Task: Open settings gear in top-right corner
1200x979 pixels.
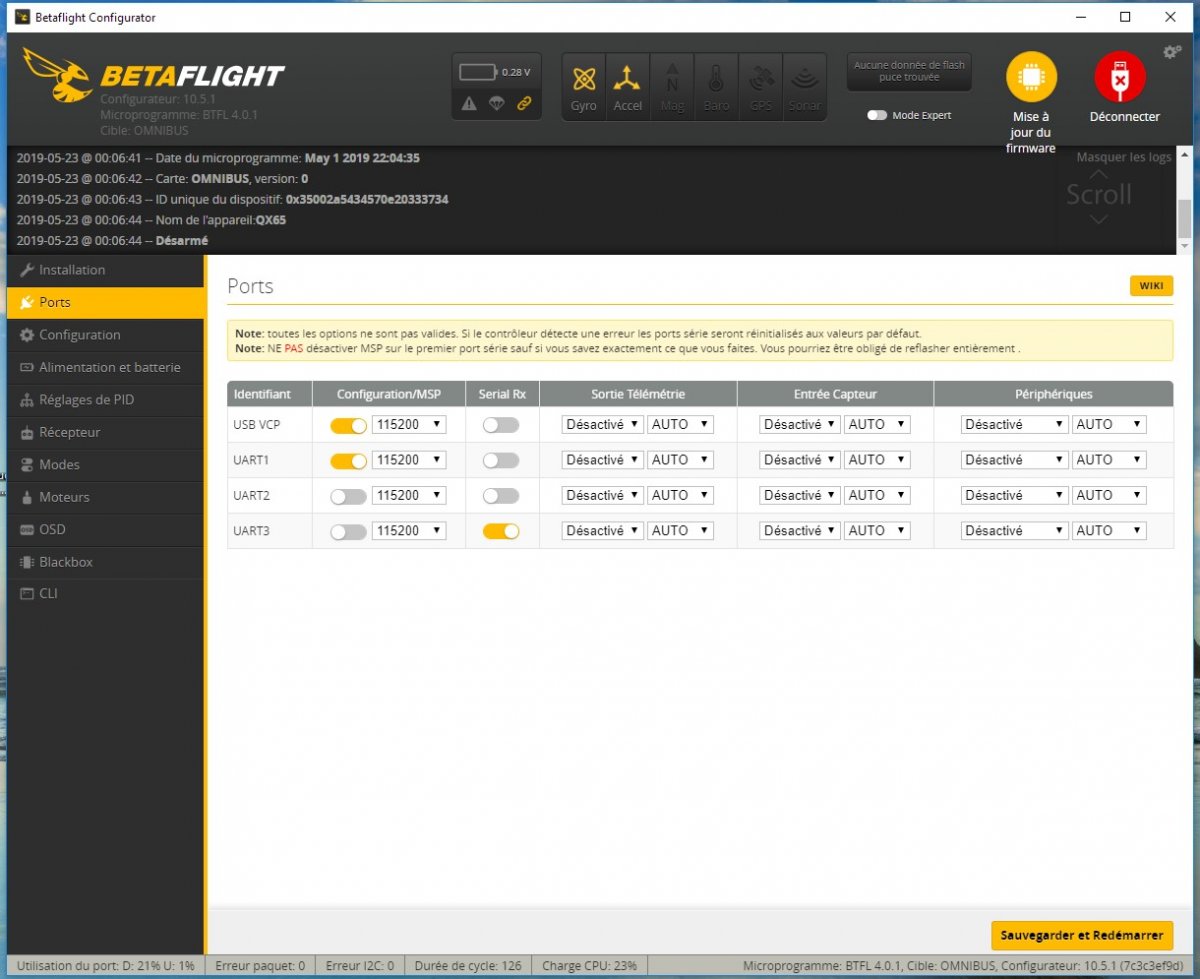Action: (x=1172, y=52)
